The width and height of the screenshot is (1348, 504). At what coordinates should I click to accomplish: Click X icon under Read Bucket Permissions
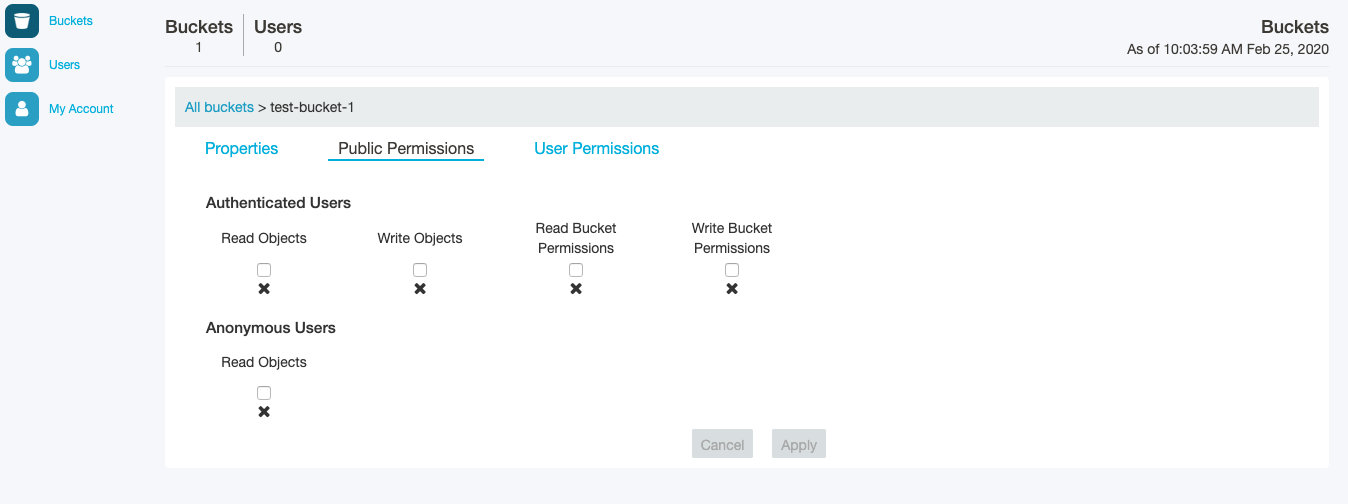(576, 289)
